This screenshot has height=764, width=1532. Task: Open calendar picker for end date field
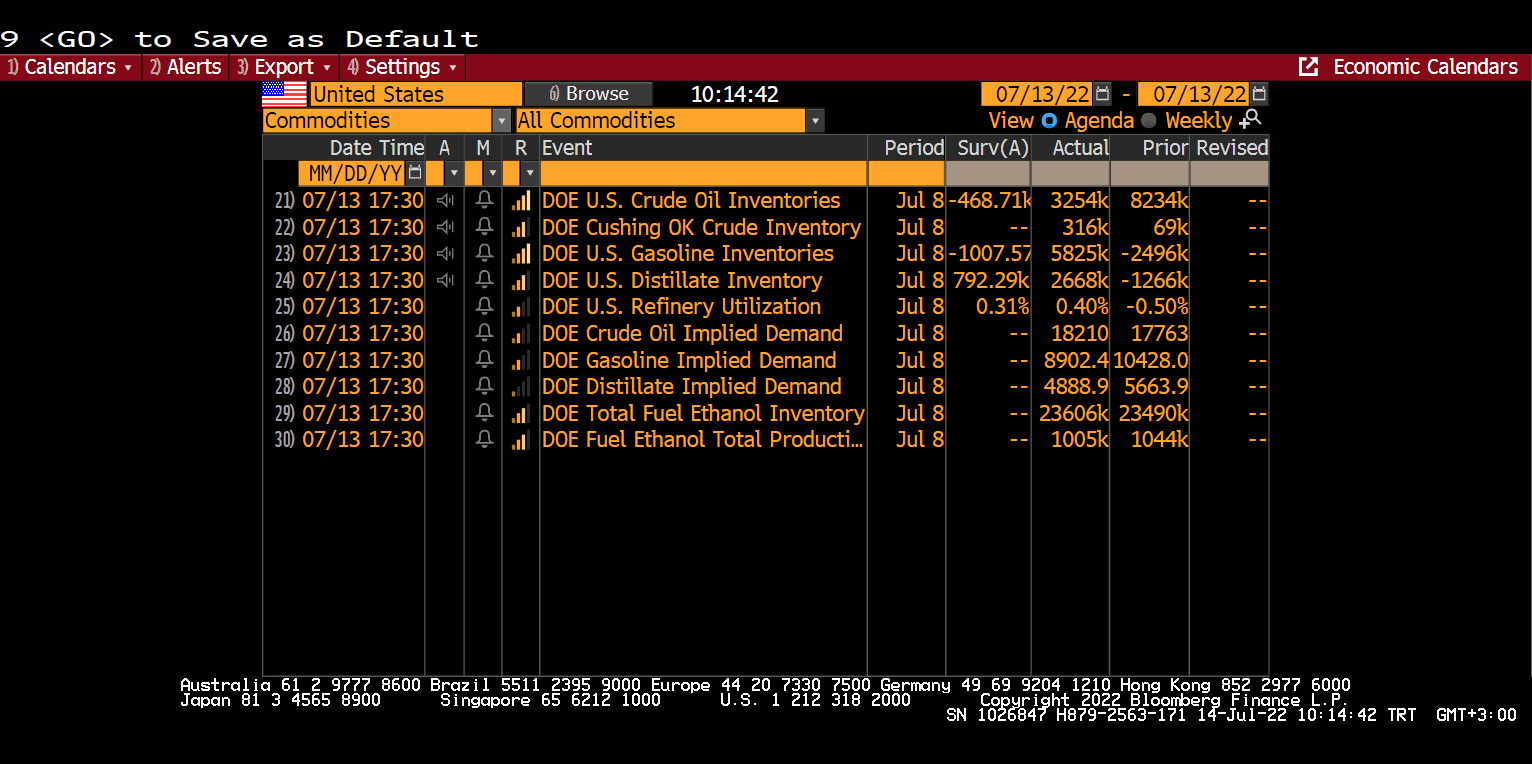[x=1259, y=94]
